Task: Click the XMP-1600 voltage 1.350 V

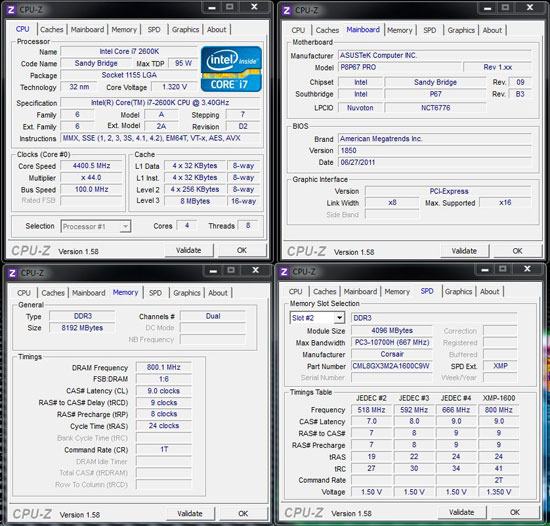Action: click(499, 492)
